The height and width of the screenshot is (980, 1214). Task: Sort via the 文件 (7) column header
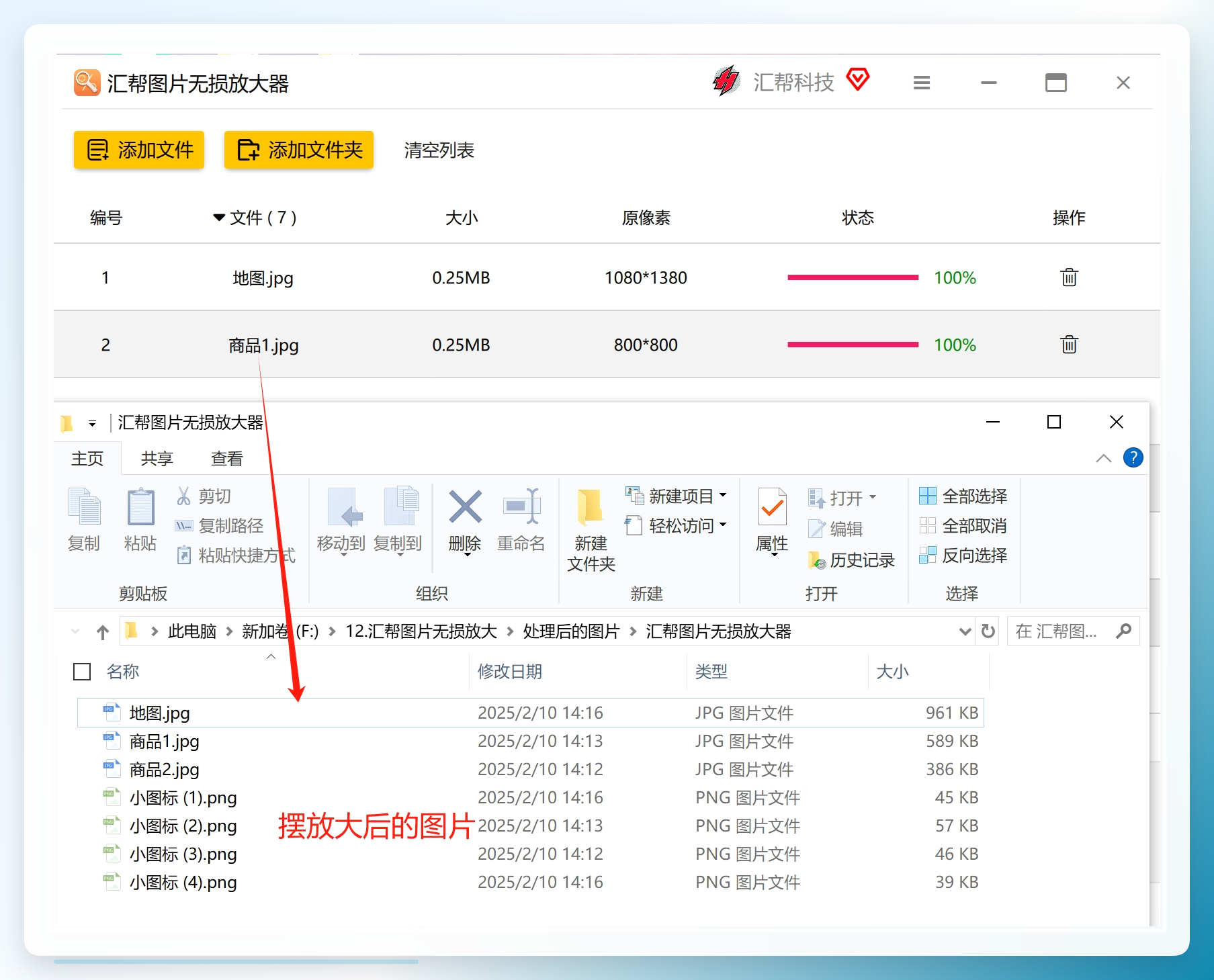(255, 218)
